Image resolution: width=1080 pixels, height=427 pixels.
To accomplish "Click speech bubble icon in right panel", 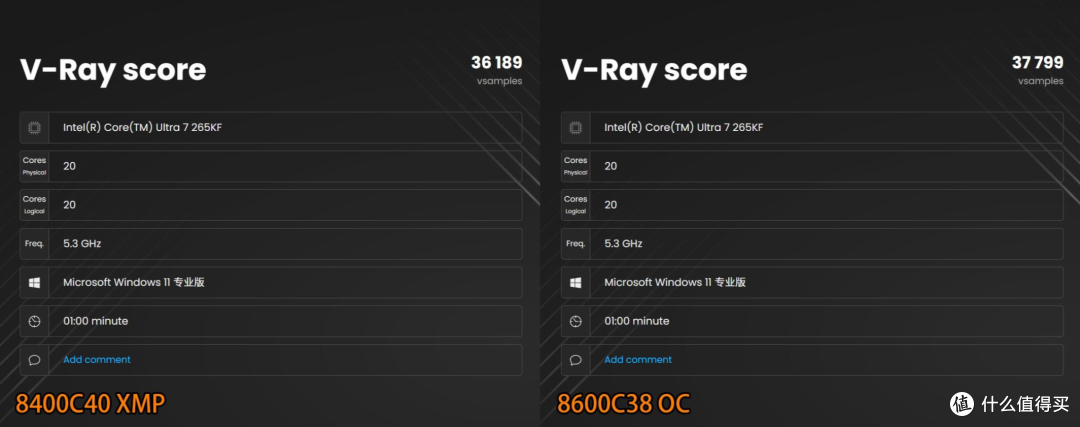I will 576,360.
